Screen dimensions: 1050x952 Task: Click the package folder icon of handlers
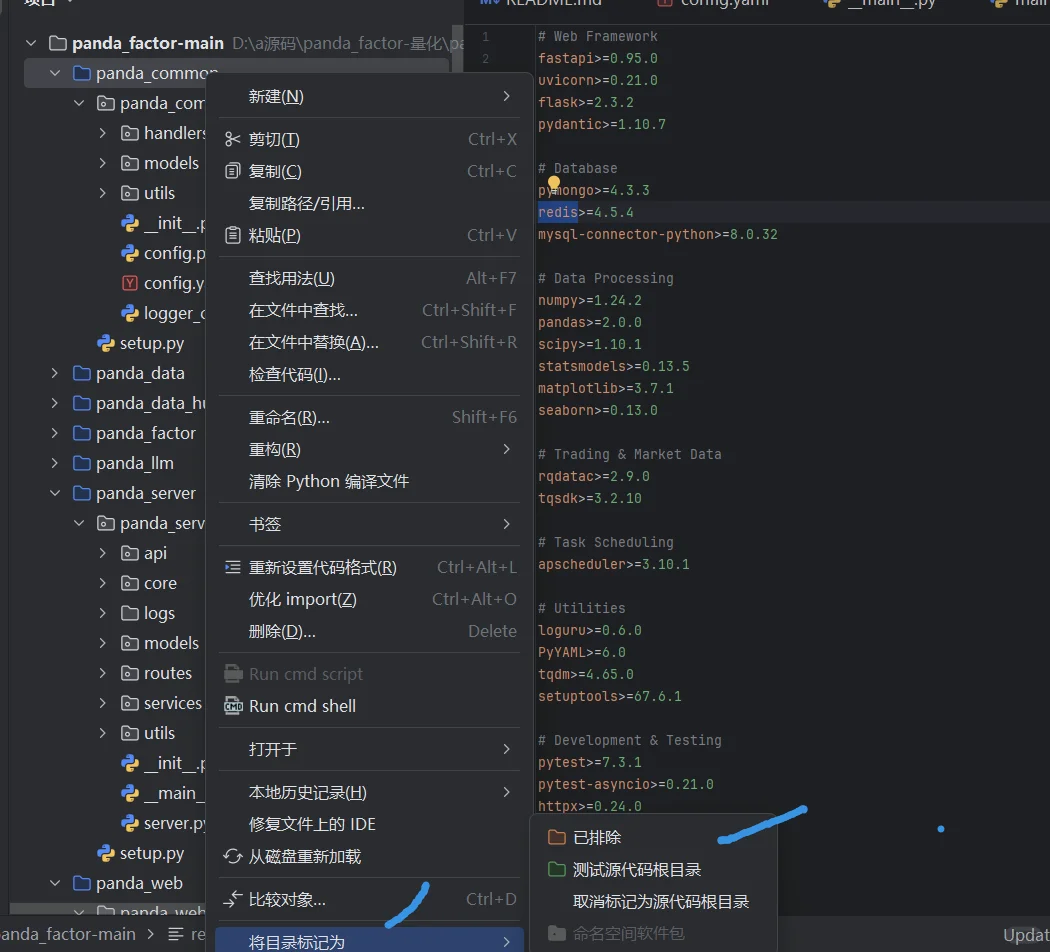click(x=130, y=133)
